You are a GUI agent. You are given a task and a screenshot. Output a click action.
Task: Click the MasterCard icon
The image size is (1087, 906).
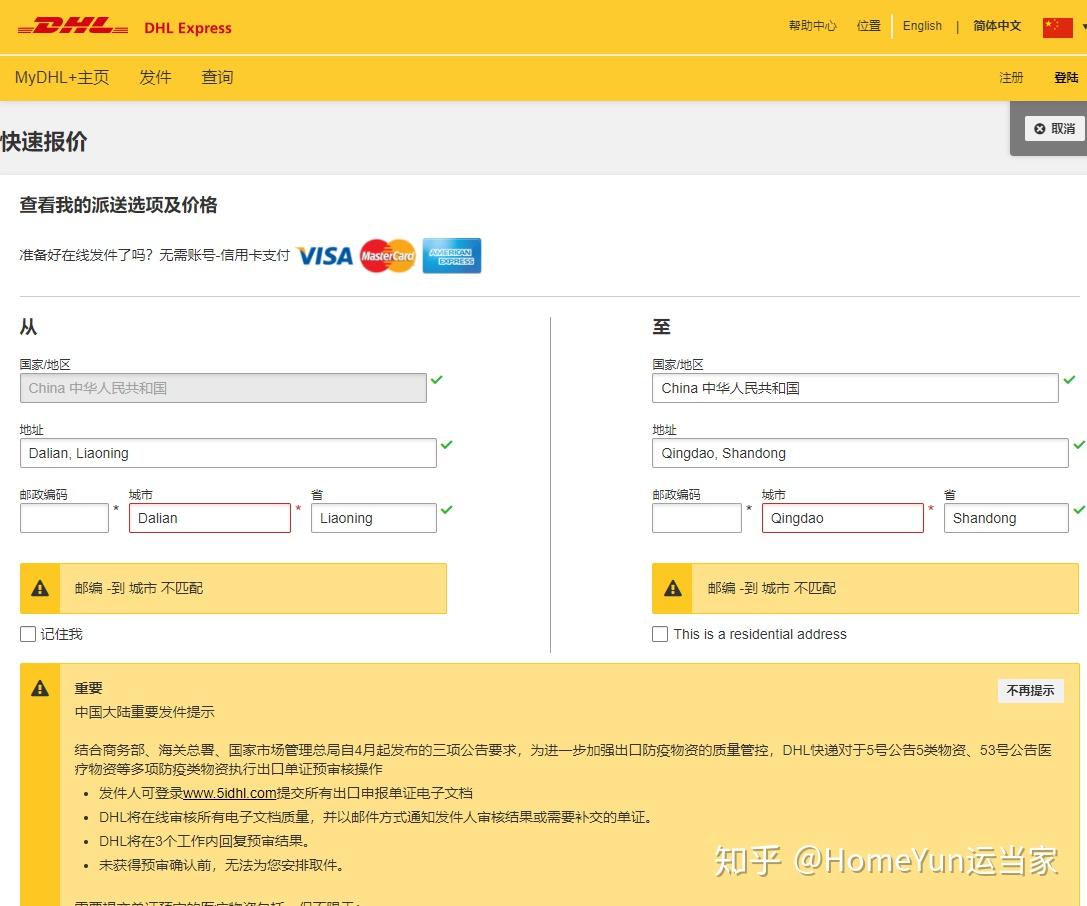[x=388, y=256]
